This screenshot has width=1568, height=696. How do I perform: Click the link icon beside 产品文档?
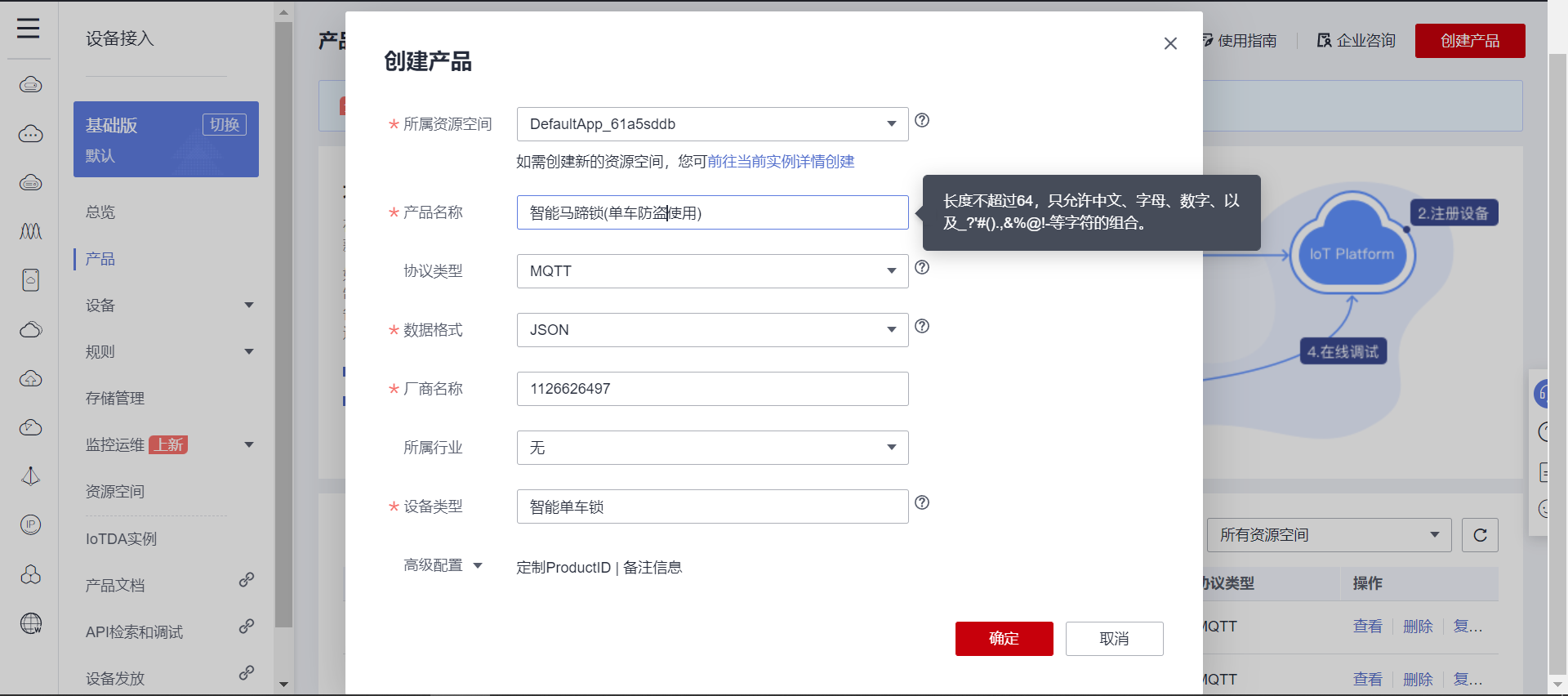(247, 580)
